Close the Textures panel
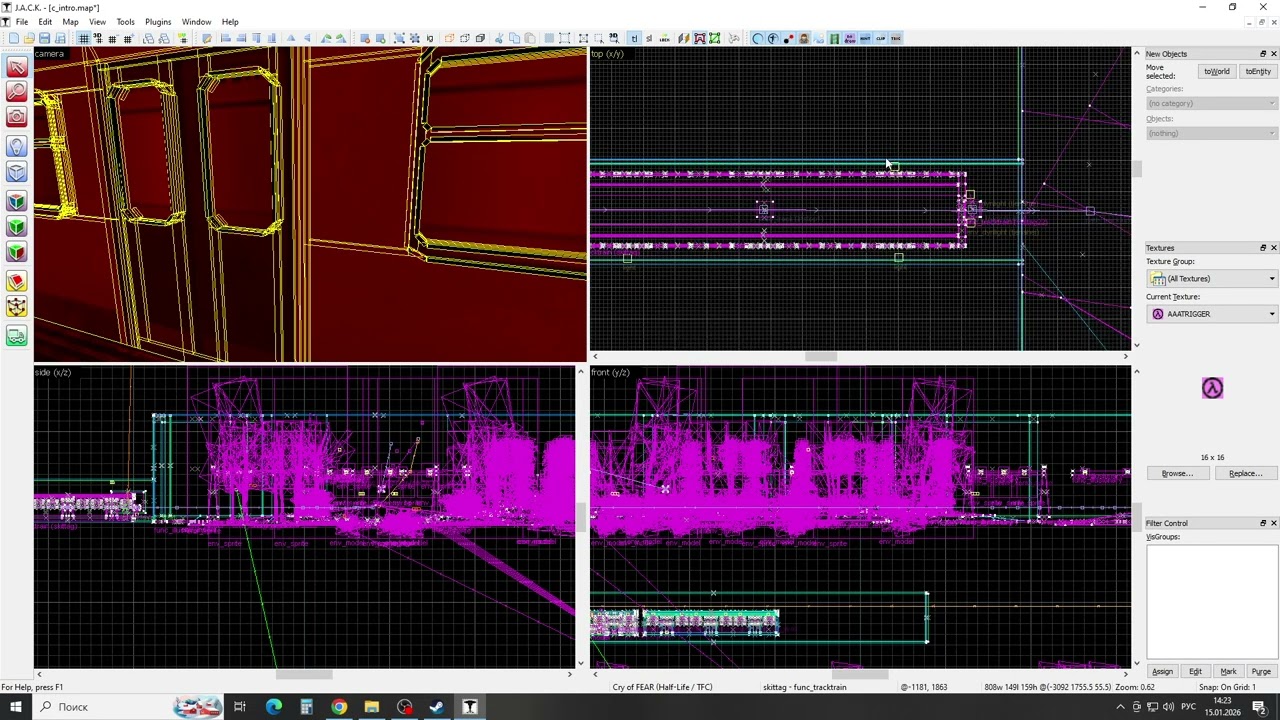The height and width of the screenshot is (720, 1280). click(x=1273, y=248)
